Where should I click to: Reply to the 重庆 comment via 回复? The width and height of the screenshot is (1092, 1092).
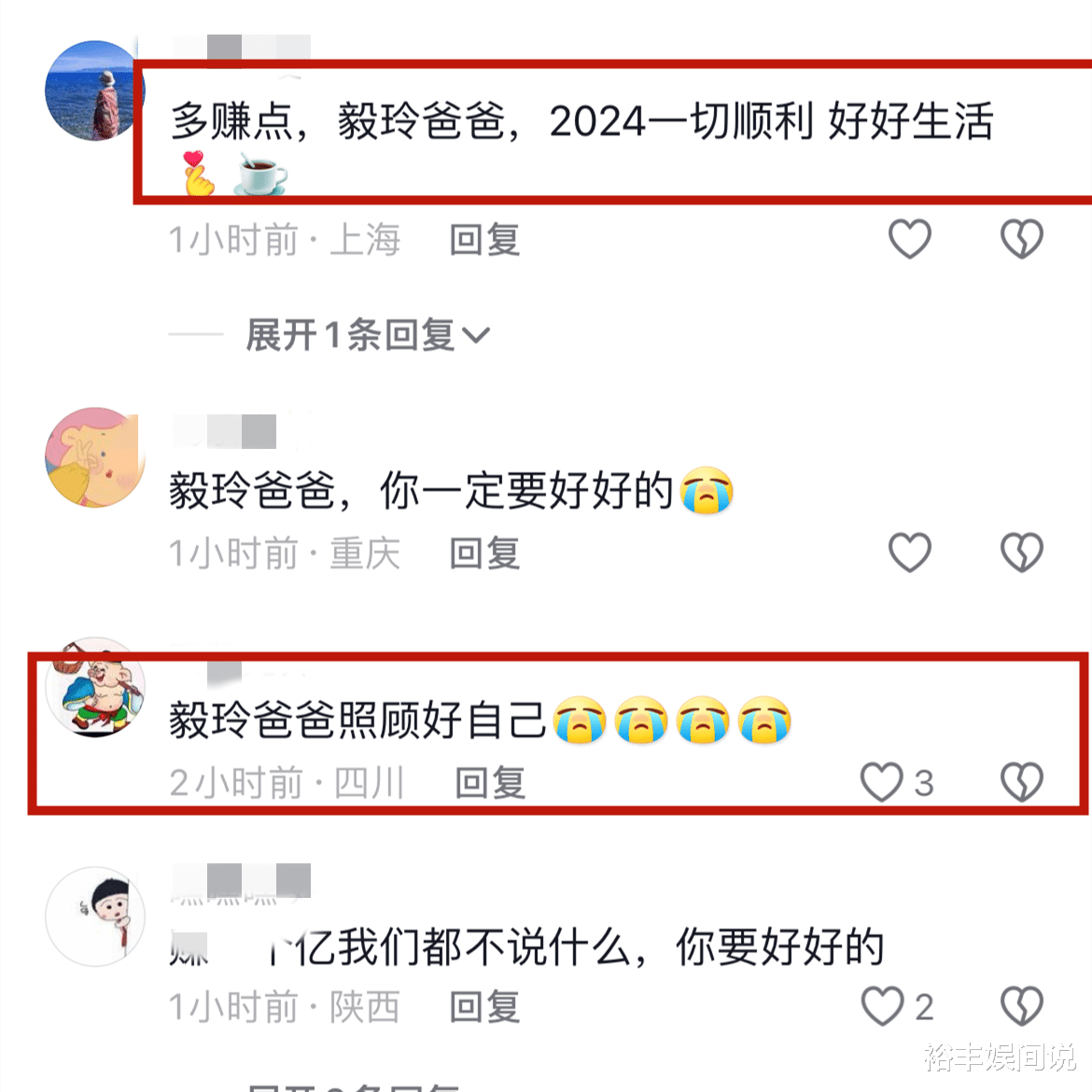point(484,553)
